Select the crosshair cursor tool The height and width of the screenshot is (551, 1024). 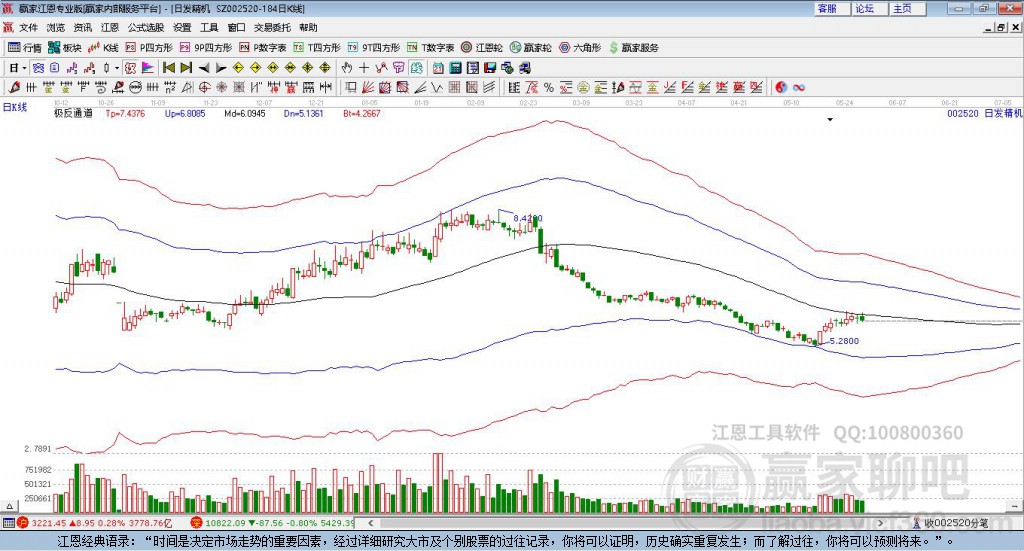click(x=364, y=68)
